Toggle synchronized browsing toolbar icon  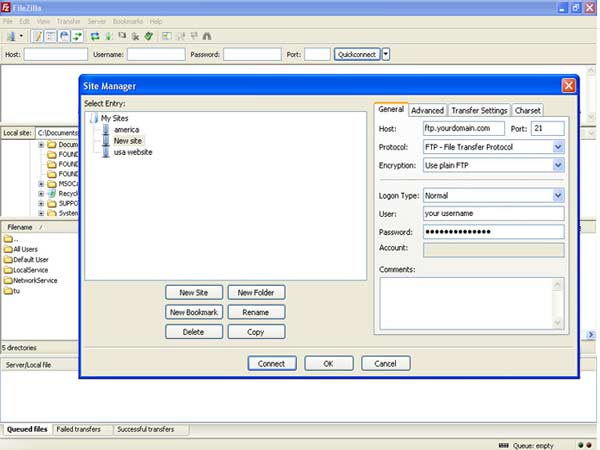194,36
